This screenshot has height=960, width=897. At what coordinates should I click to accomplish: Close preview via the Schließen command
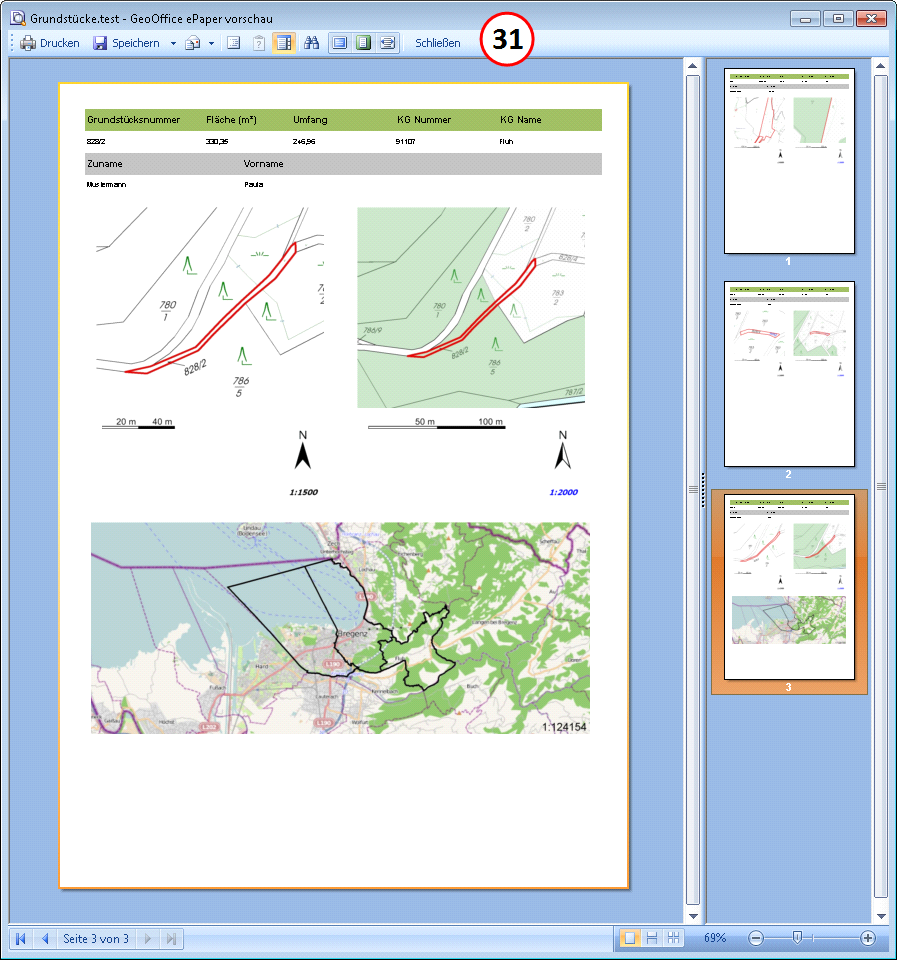pos(437,42)
